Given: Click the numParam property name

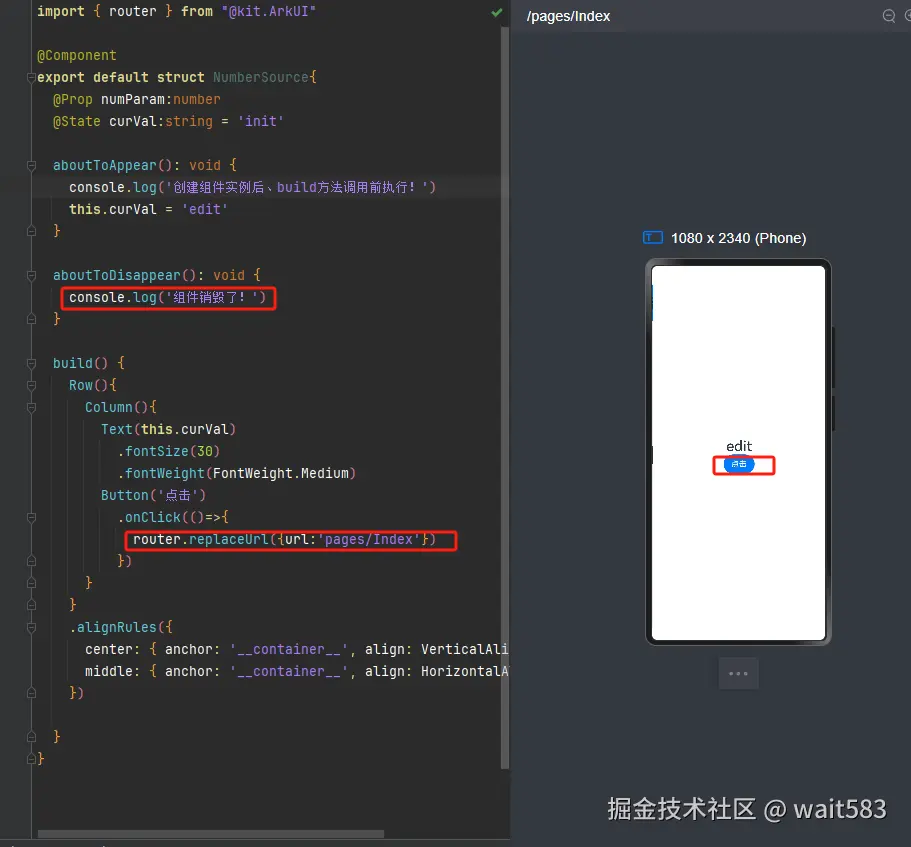Looking at the screenshot, I should click(133, 99).
